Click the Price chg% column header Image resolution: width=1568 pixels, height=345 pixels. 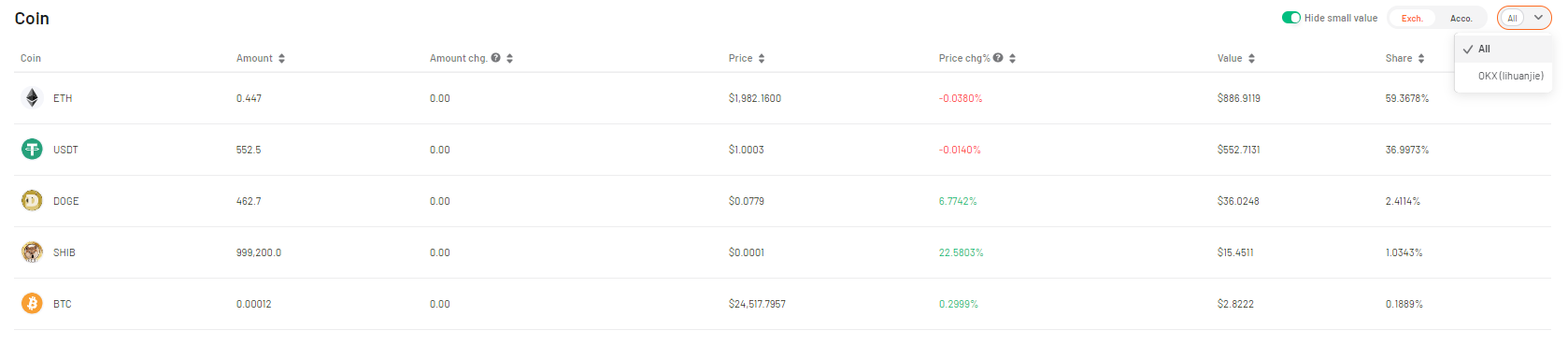point(964,58)
